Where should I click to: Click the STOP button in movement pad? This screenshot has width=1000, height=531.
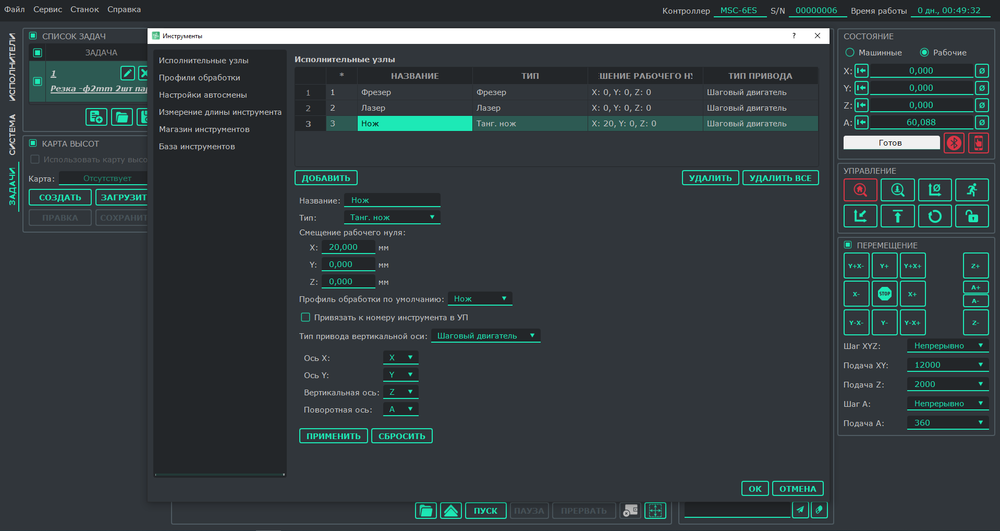point(884,294)
